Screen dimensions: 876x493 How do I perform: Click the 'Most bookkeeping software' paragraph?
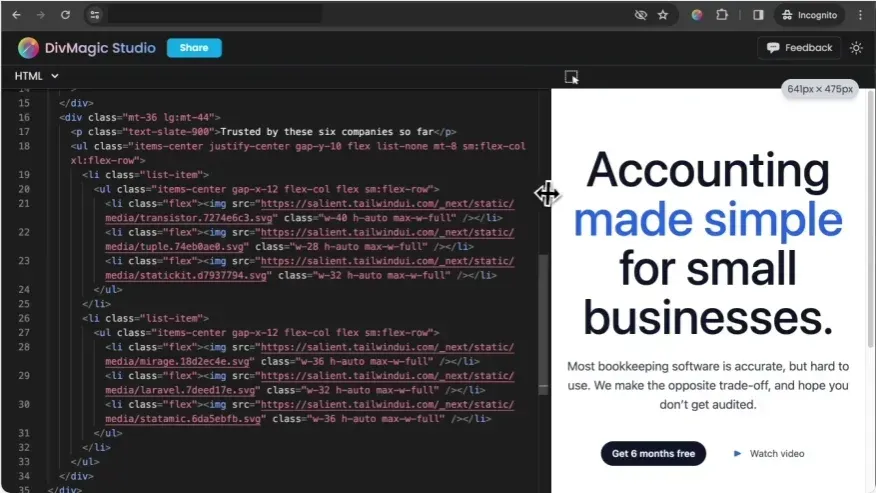coord(708,385)
